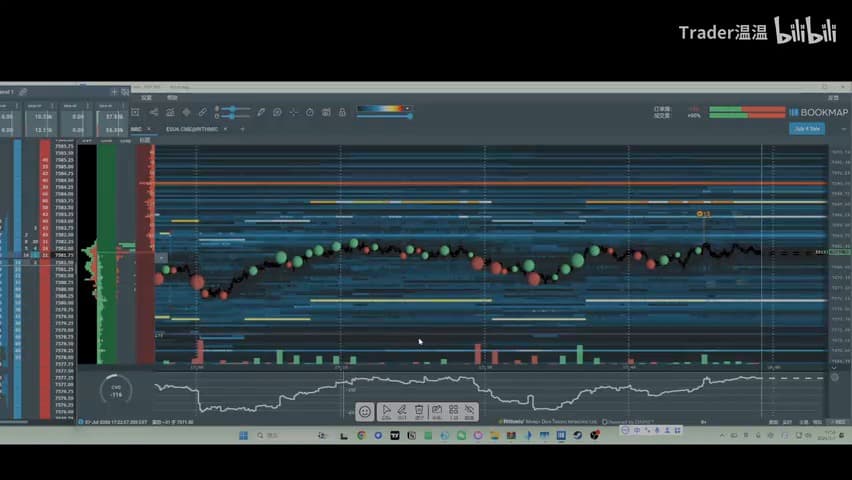This screenshot has height=480, width=852.
Task: Click the link chain icon in toolbar
Action: (x=202, y=112)
